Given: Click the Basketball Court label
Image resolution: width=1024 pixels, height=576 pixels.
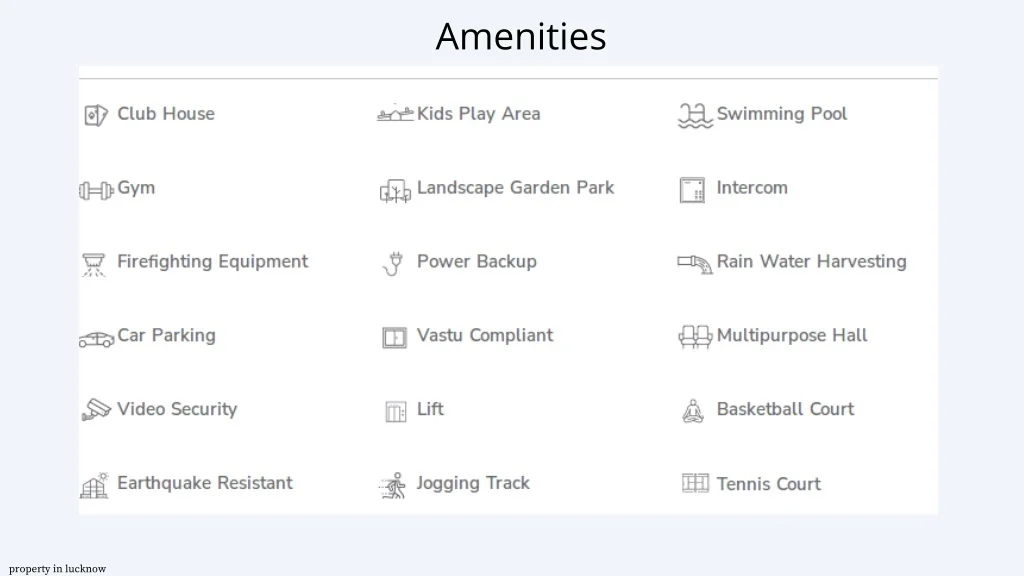Looking at the screenshot, I should [x=785, y=409].
